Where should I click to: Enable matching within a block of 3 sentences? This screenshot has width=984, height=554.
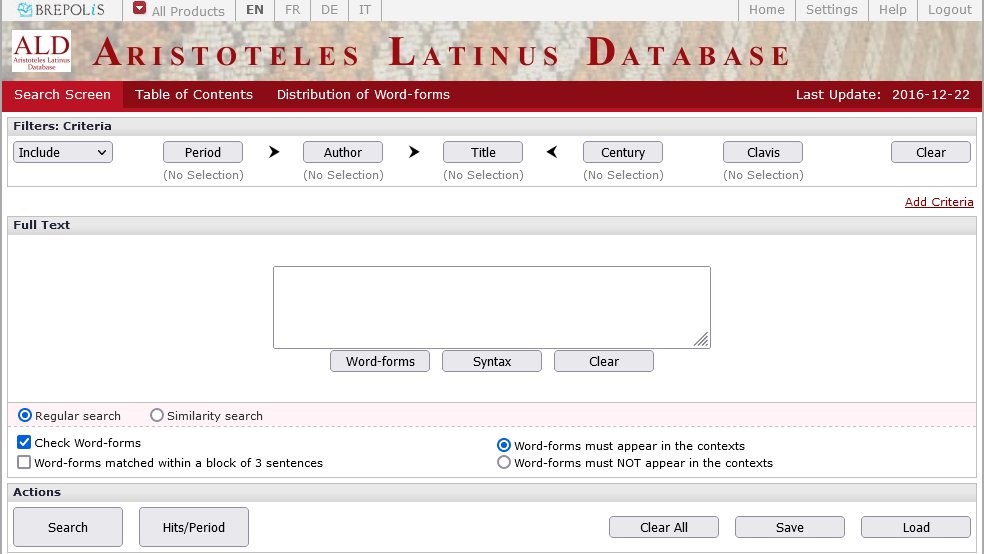[24, 462]
